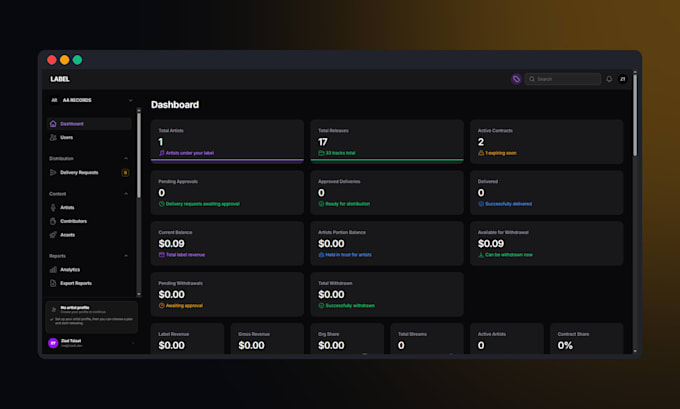Collapse the Content section chevron

[126, 193]
